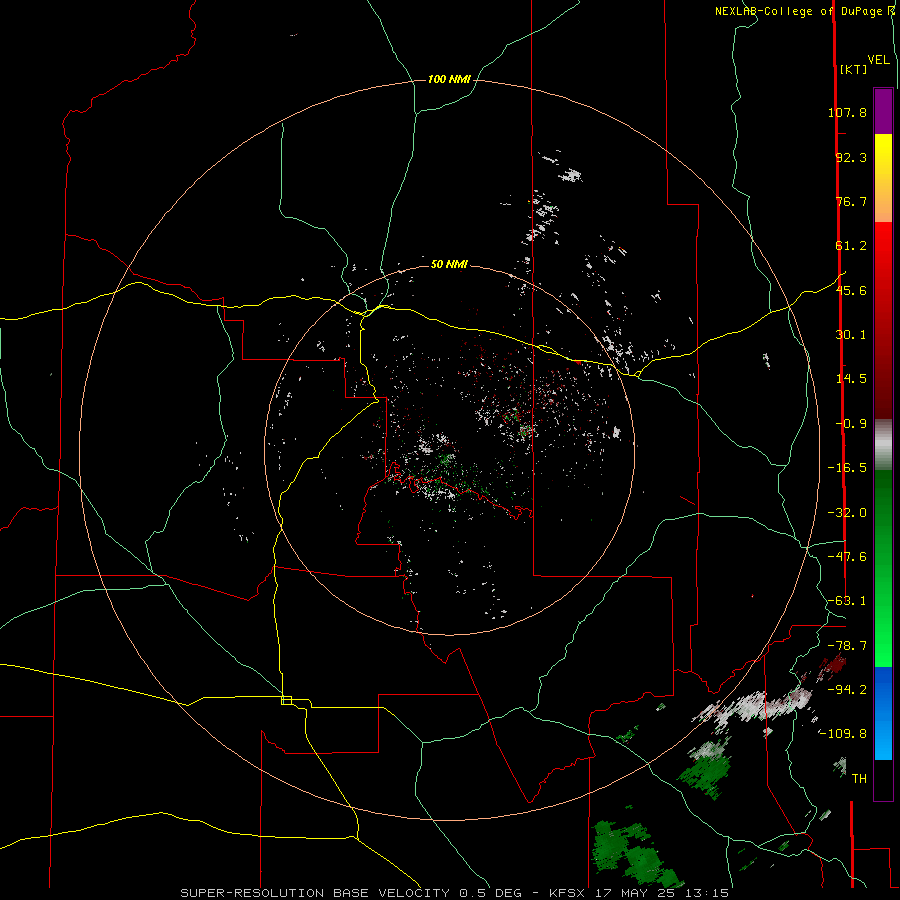
Task: Click the Super-Resolution Base Velocity KFSX caption
Action: [455, 893]
